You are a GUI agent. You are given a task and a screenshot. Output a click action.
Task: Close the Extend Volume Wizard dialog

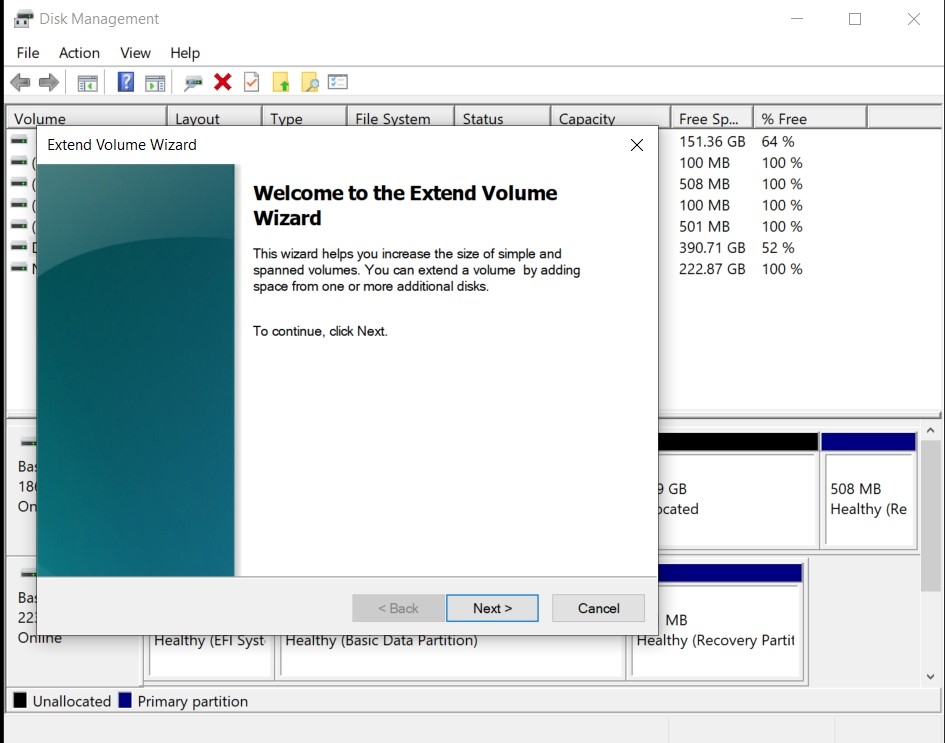coord(637,145)
